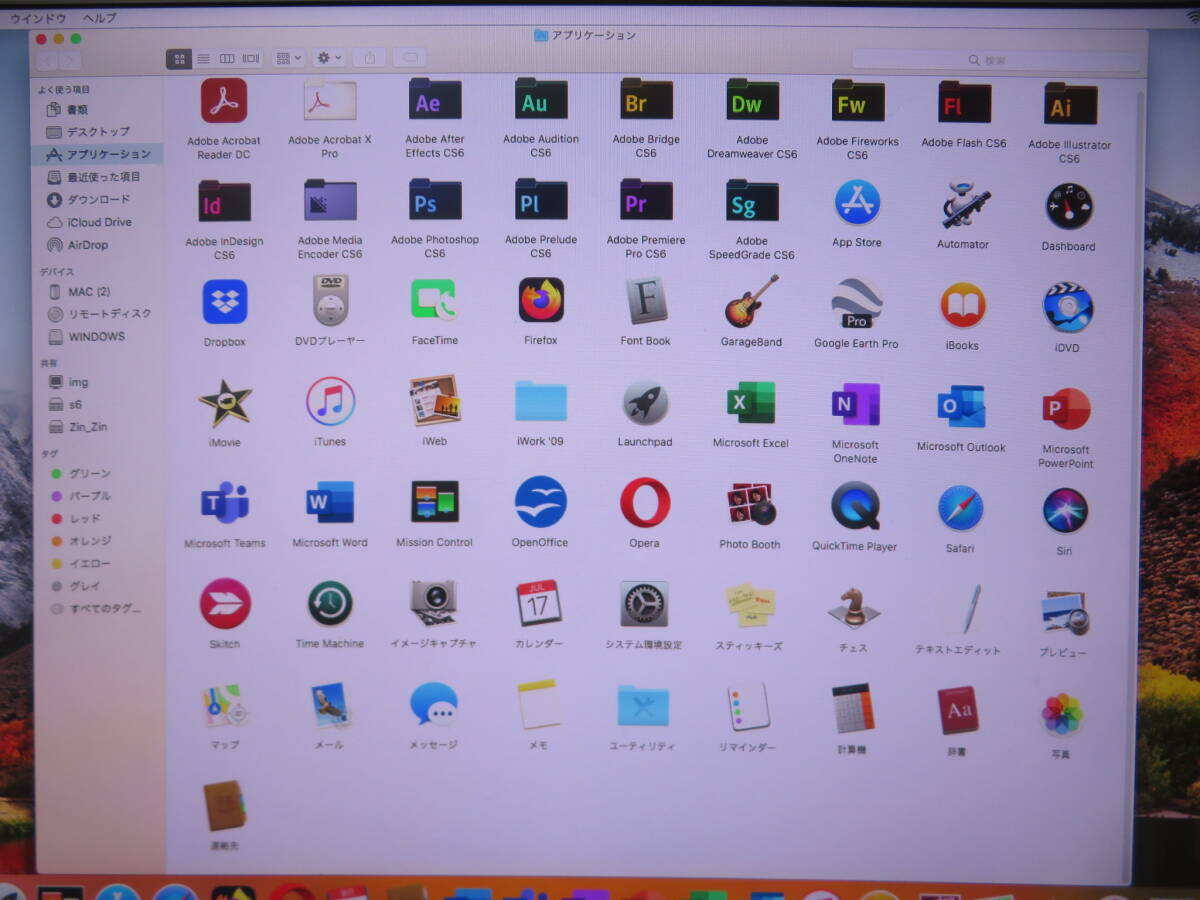The height and width of the screenshot is (900, 1200).
Task: Select the Font Book app icon
Action: point(646,301)
